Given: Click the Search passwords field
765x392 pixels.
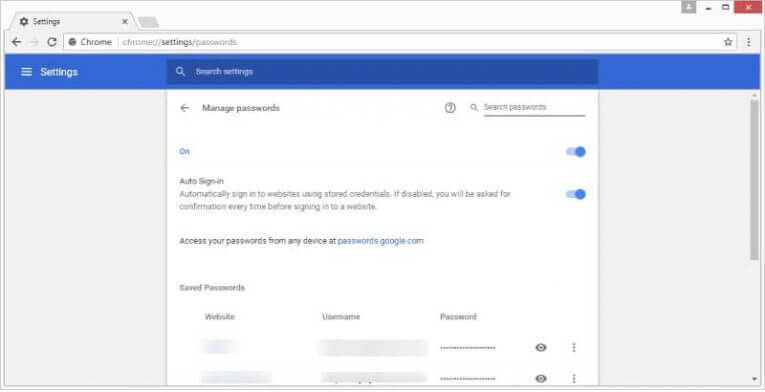Looking at the screenshot, I should point(534,108).
